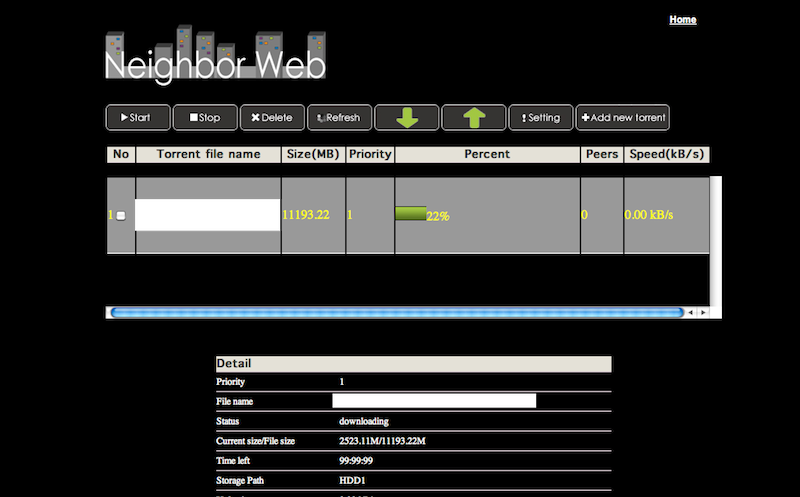
Task: Click the 99:99:99 time left value
Action: [x=356, y=461]
